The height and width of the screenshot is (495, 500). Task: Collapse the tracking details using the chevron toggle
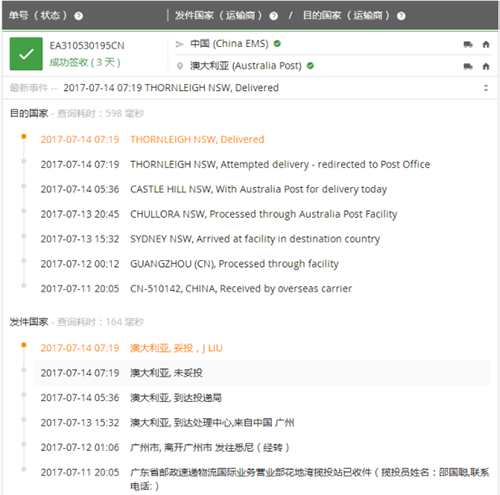click(x=486, y=88)
